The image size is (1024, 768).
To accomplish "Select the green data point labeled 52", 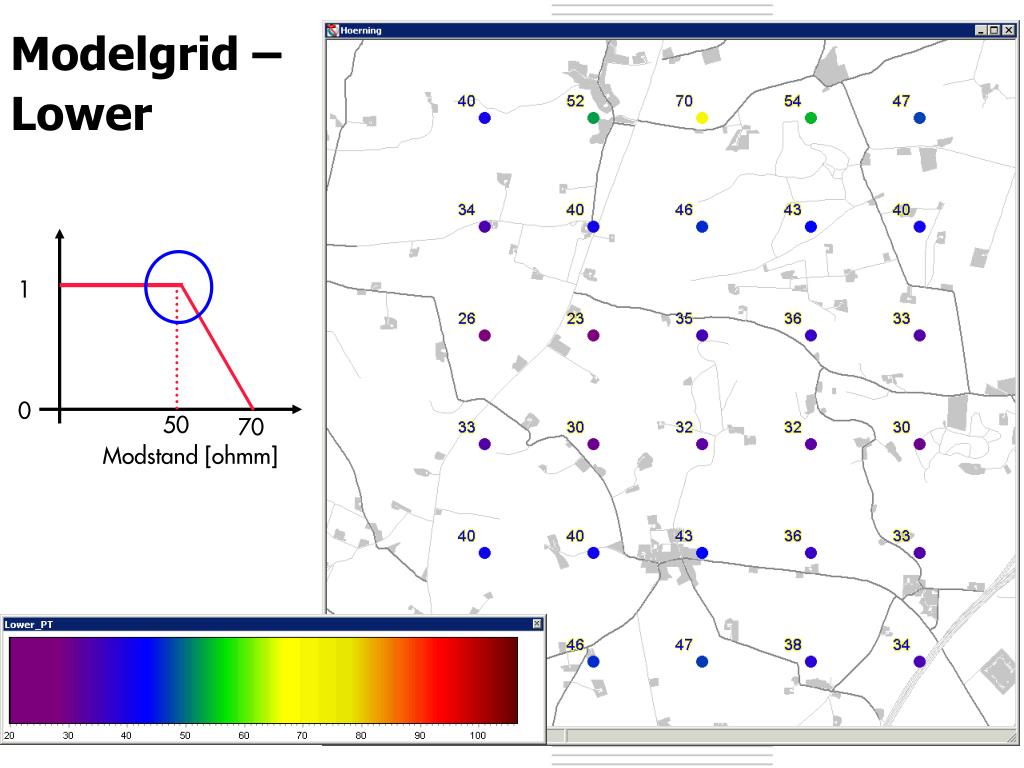I will 593,118.
